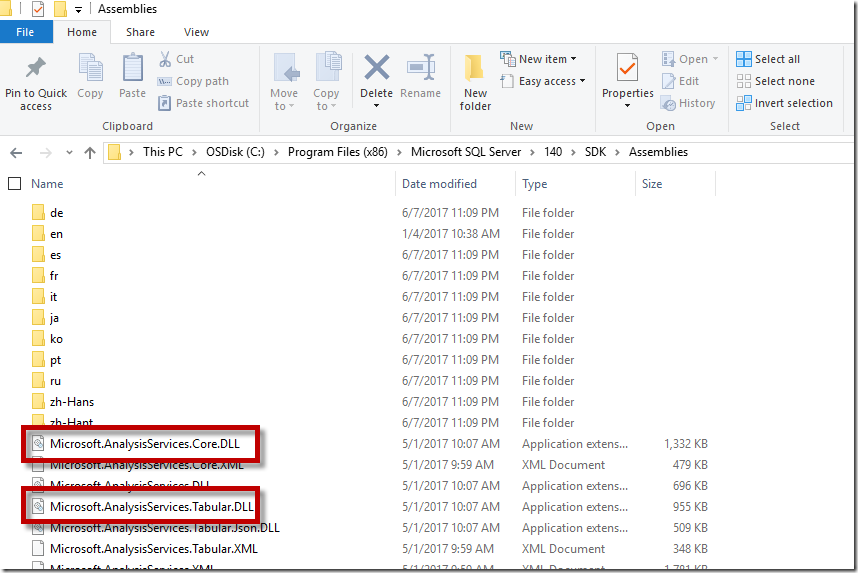Screen dimensions: 858x573
Task: Sort by Date modified column header
Action: click(x=439, y=184)
